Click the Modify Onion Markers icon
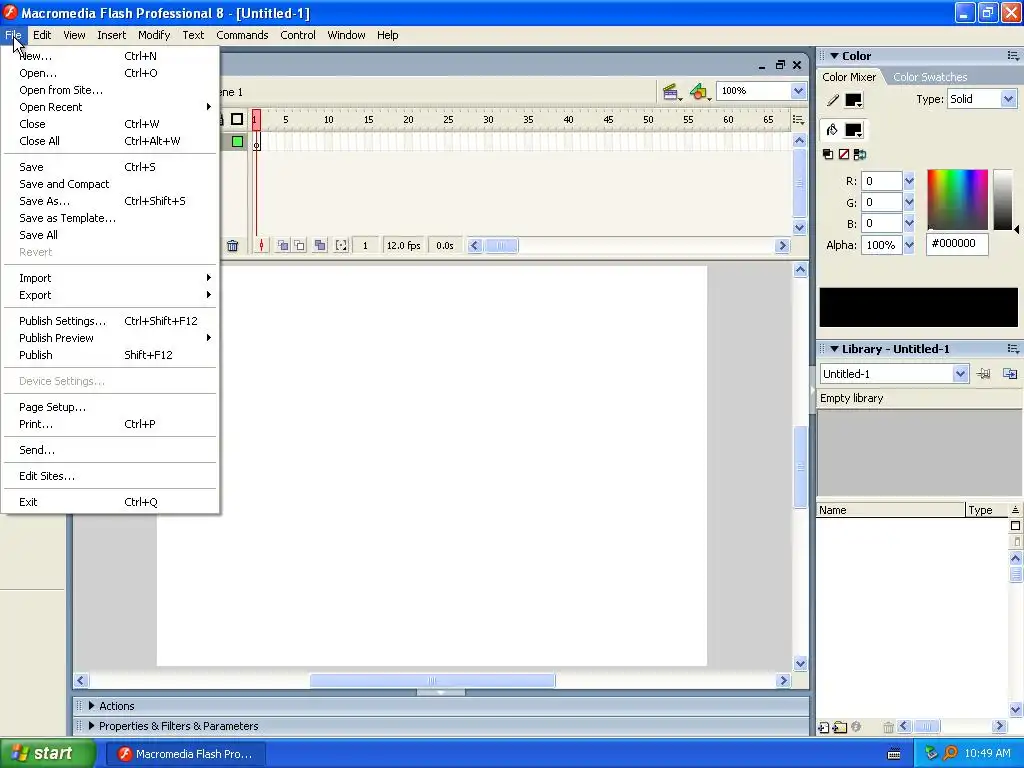The height and width of the screenshot is (768, 1024). pos(341,246)
